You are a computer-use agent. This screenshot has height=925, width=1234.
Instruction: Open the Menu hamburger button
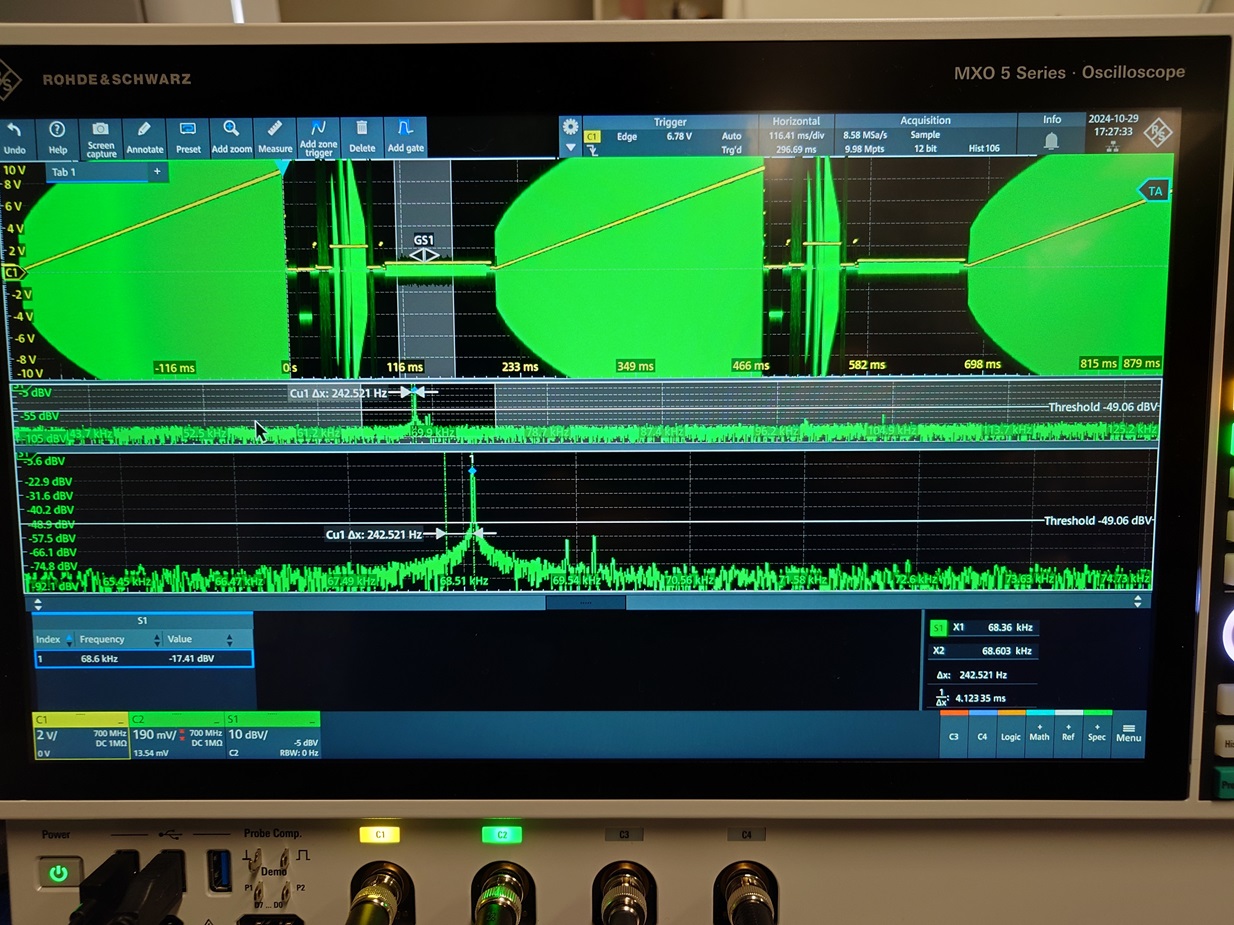click(x=1128, y=732)
